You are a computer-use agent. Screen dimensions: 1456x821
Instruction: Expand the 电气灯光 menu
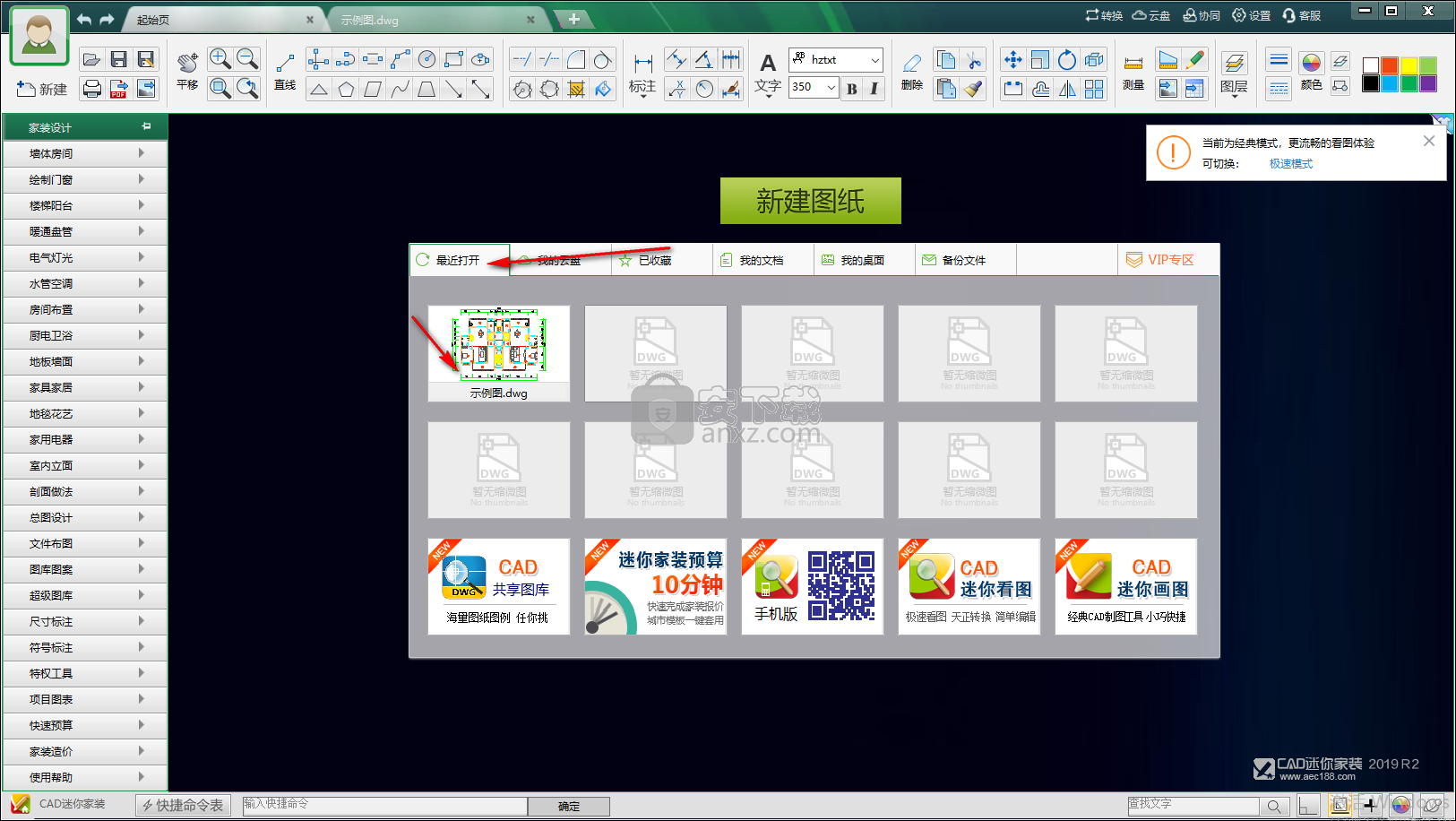click(85, 257)
